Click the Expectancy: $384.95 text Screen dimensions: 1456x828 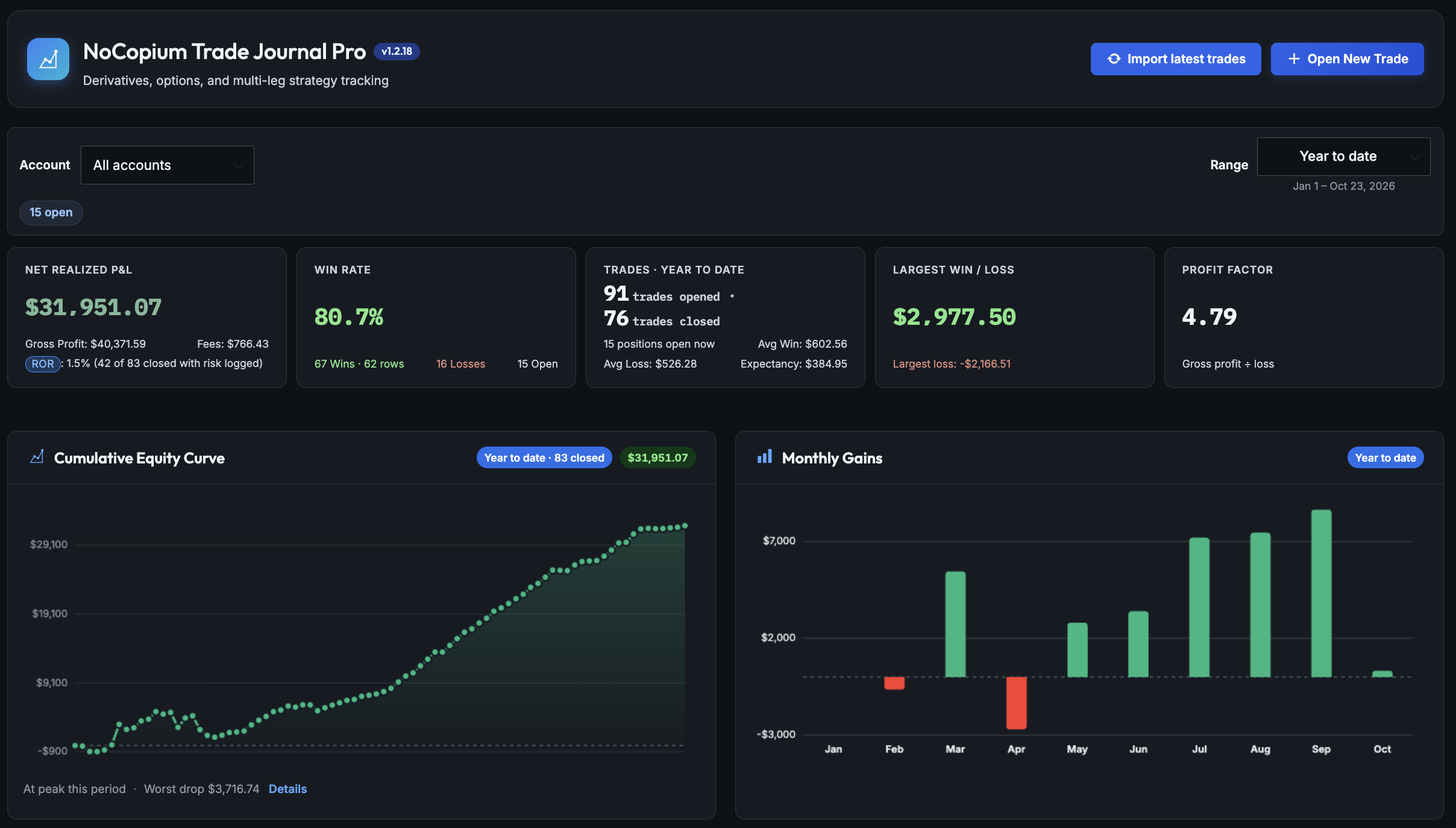pos(794,364)
